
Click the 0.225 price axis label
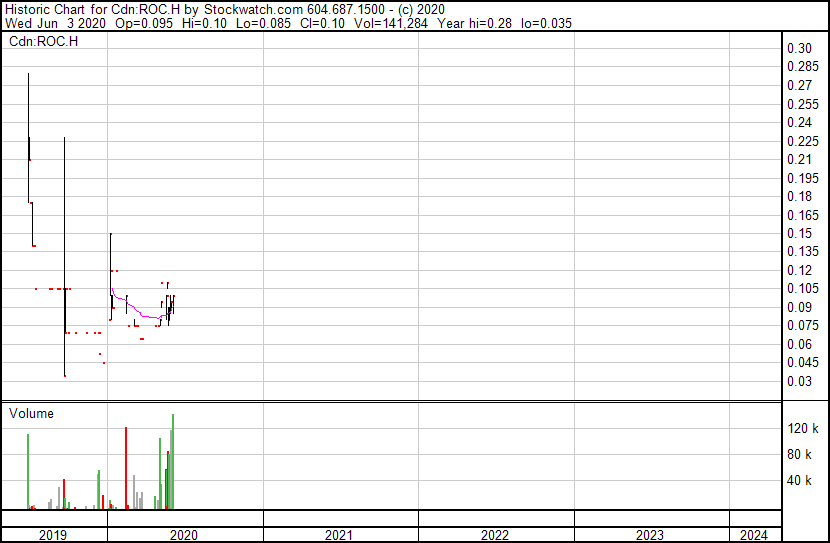[803, 141]
